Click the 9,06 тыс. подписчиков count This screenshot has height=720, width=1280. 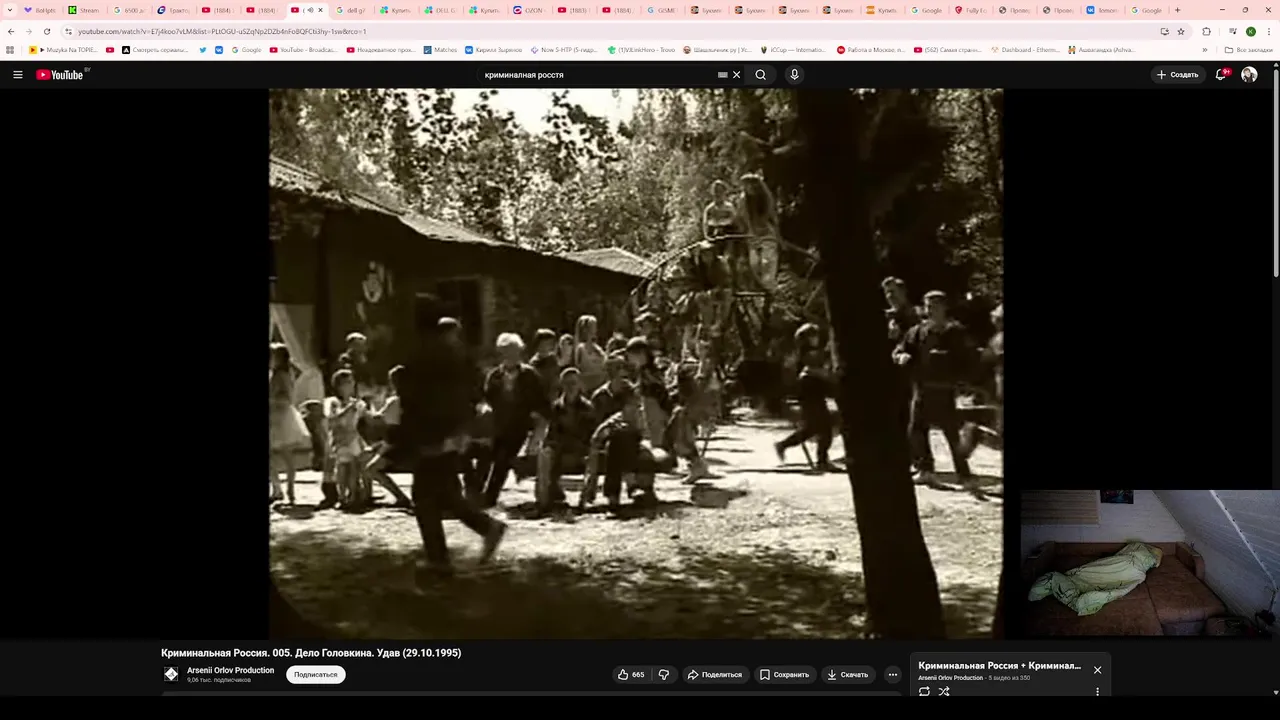coord(219,680)
